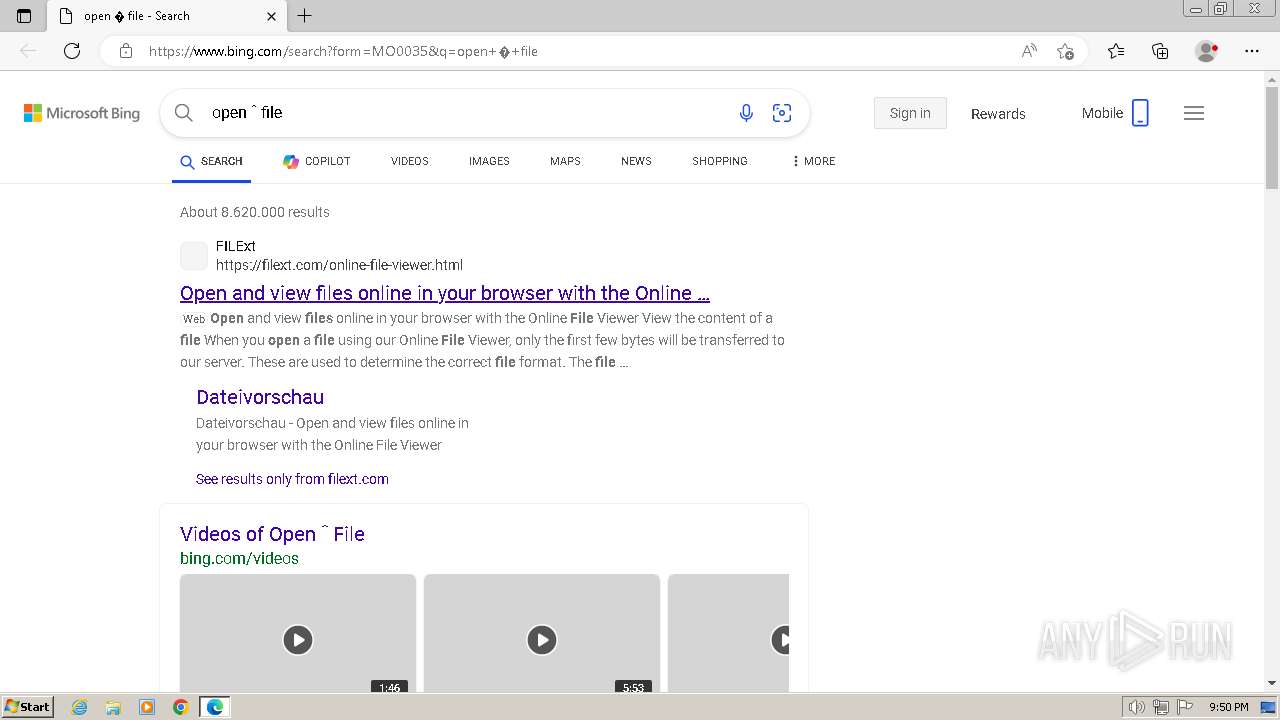Switch to the MAPS tab

point(565,161)
